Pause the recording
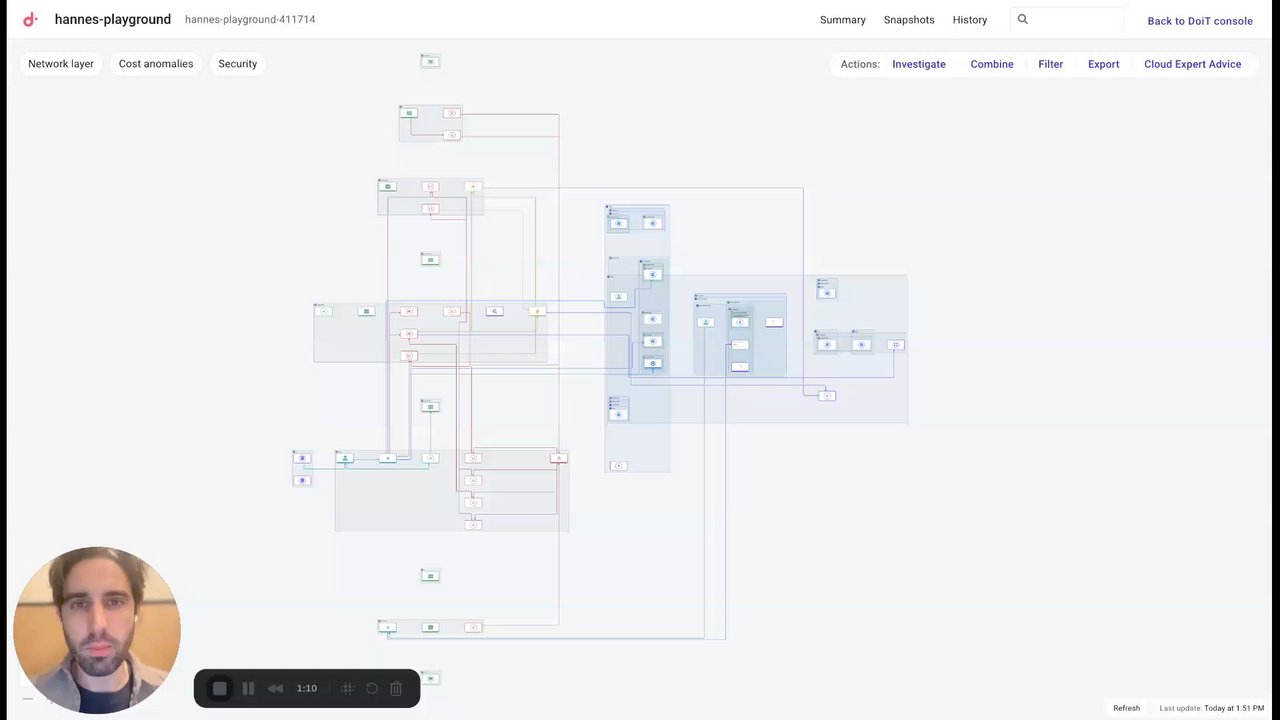This screenshot has width=1280, height=720. point(248,688)
